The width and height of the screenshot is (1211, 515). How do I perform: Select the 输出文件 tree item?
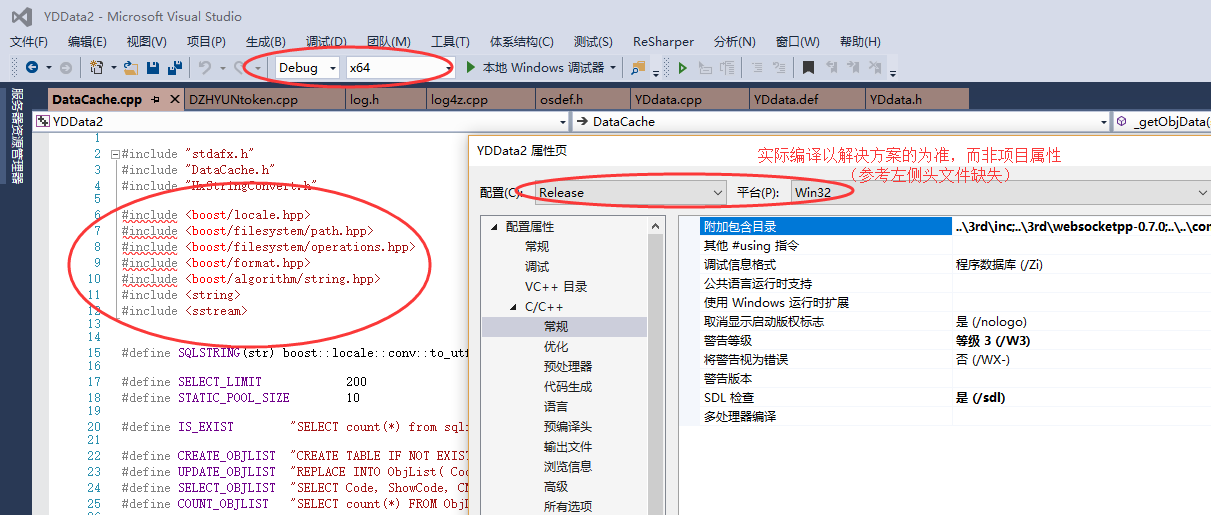567,446
